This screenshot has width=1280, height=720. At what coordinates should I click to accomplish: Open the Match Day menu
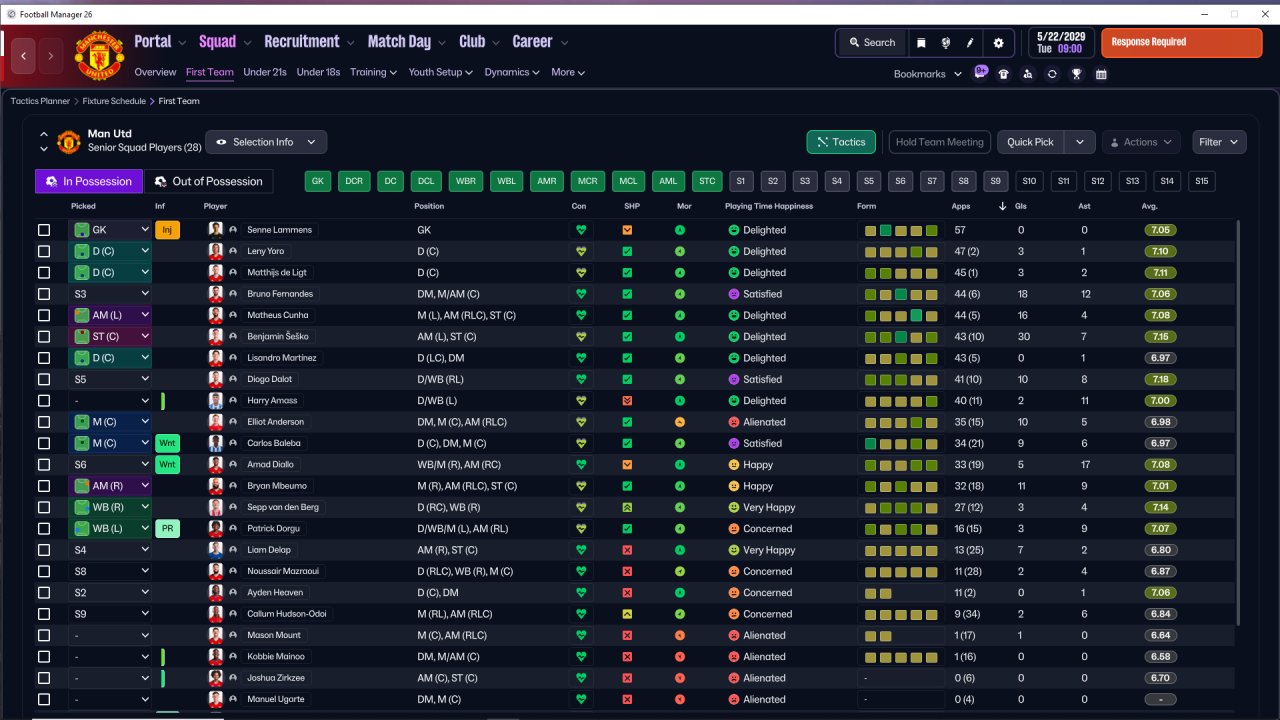click(x=407, y=42)
